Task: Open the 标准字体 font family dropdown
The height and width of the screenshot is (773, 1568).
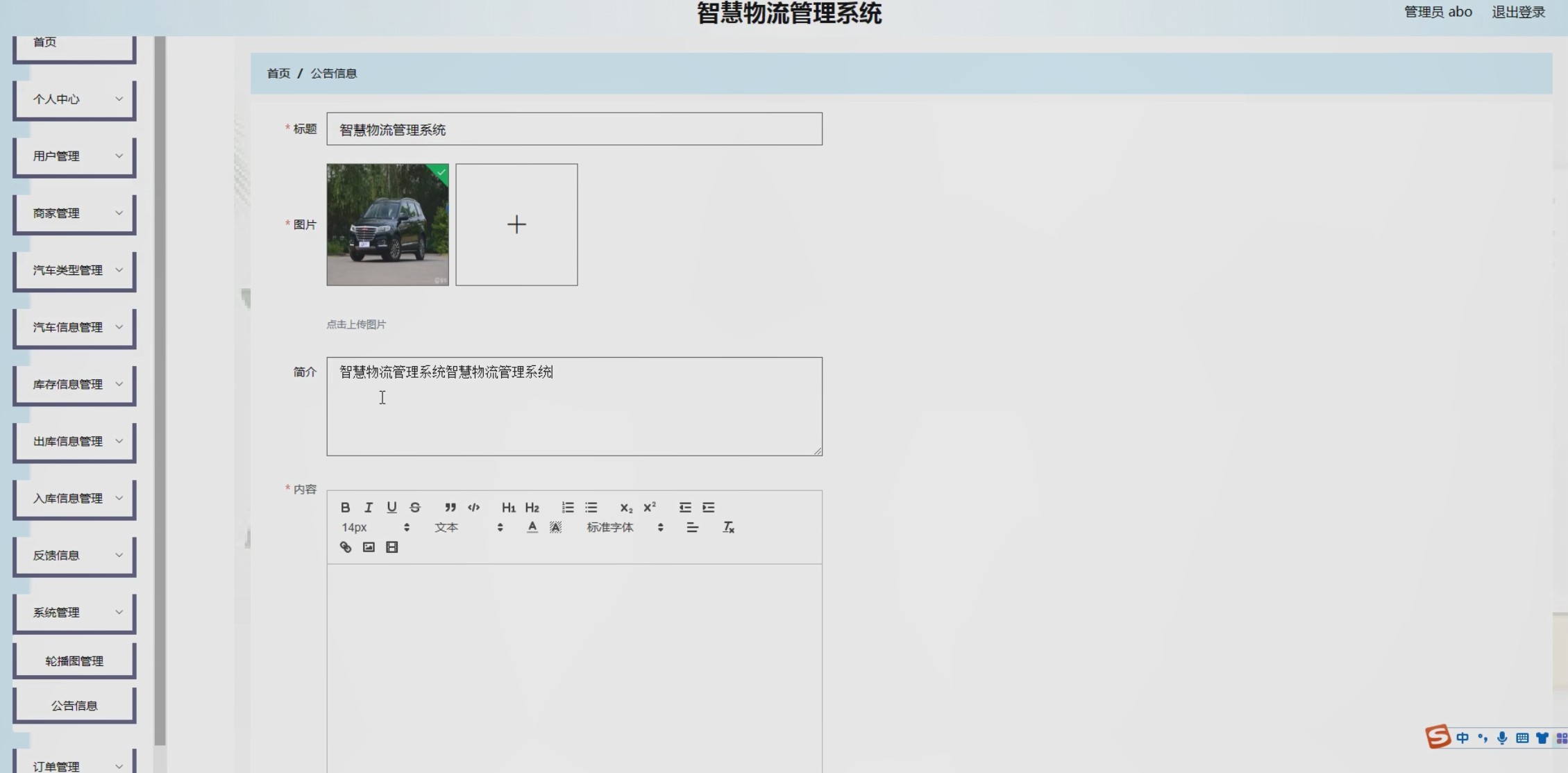Action: 624,528
